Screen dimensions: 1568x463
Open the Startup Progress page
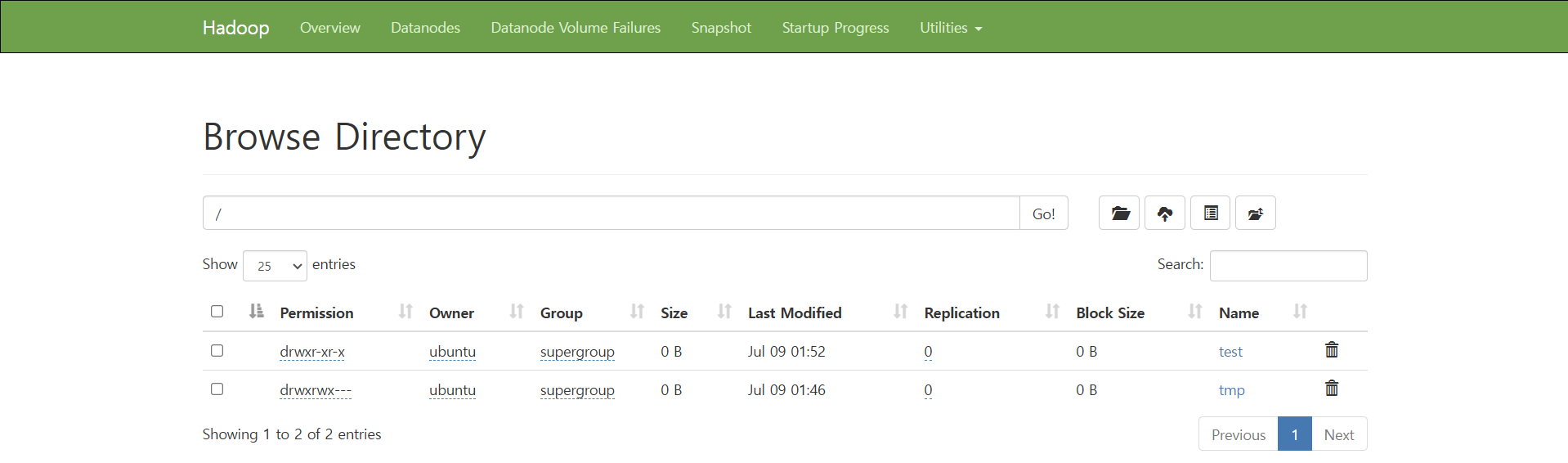click(x=835, y=28)
